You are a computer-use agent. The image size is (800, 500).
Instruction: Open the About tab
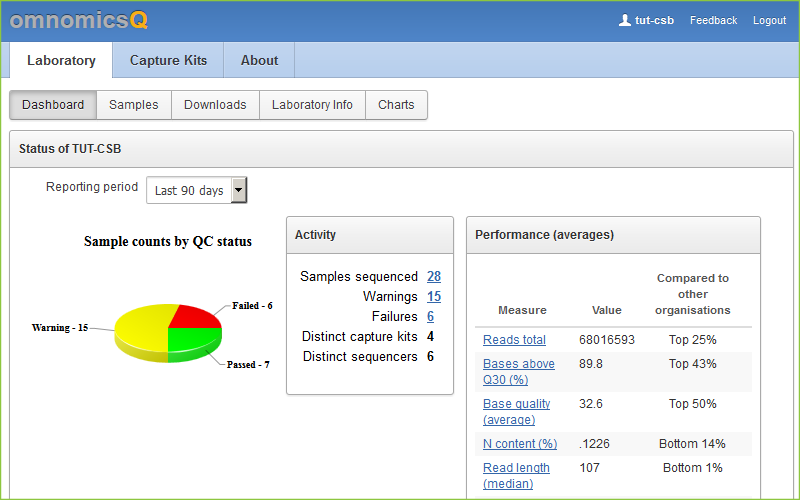(259, 60)
